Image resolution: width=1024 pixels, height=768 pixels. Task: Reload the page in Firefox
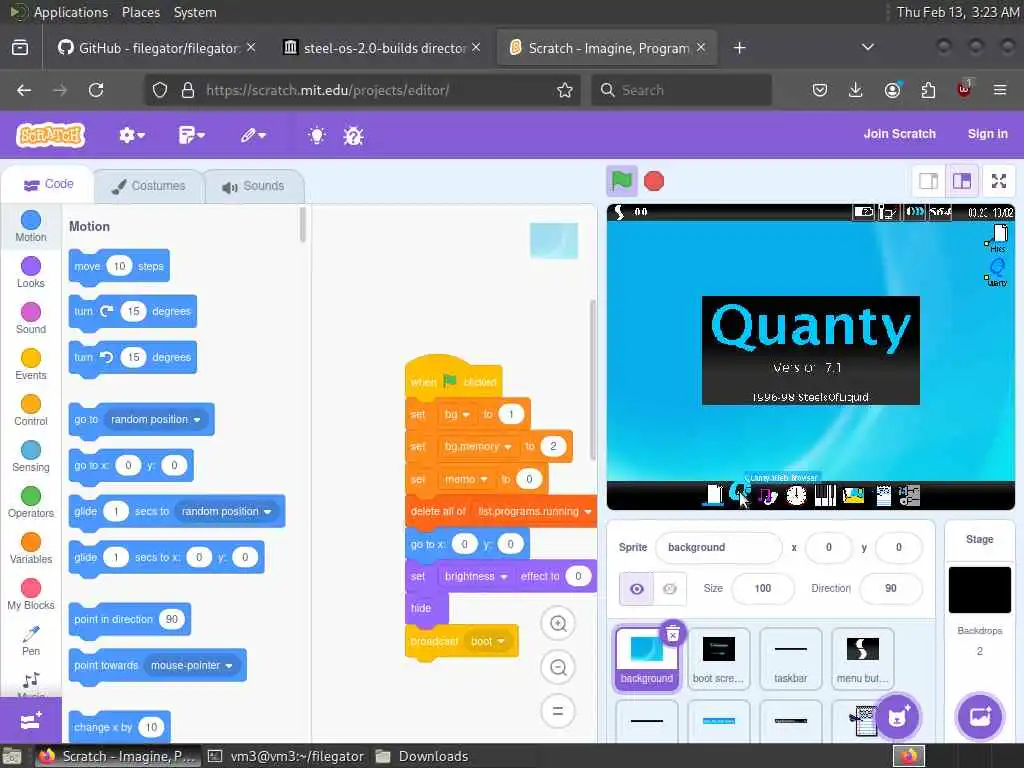point(96,90)
